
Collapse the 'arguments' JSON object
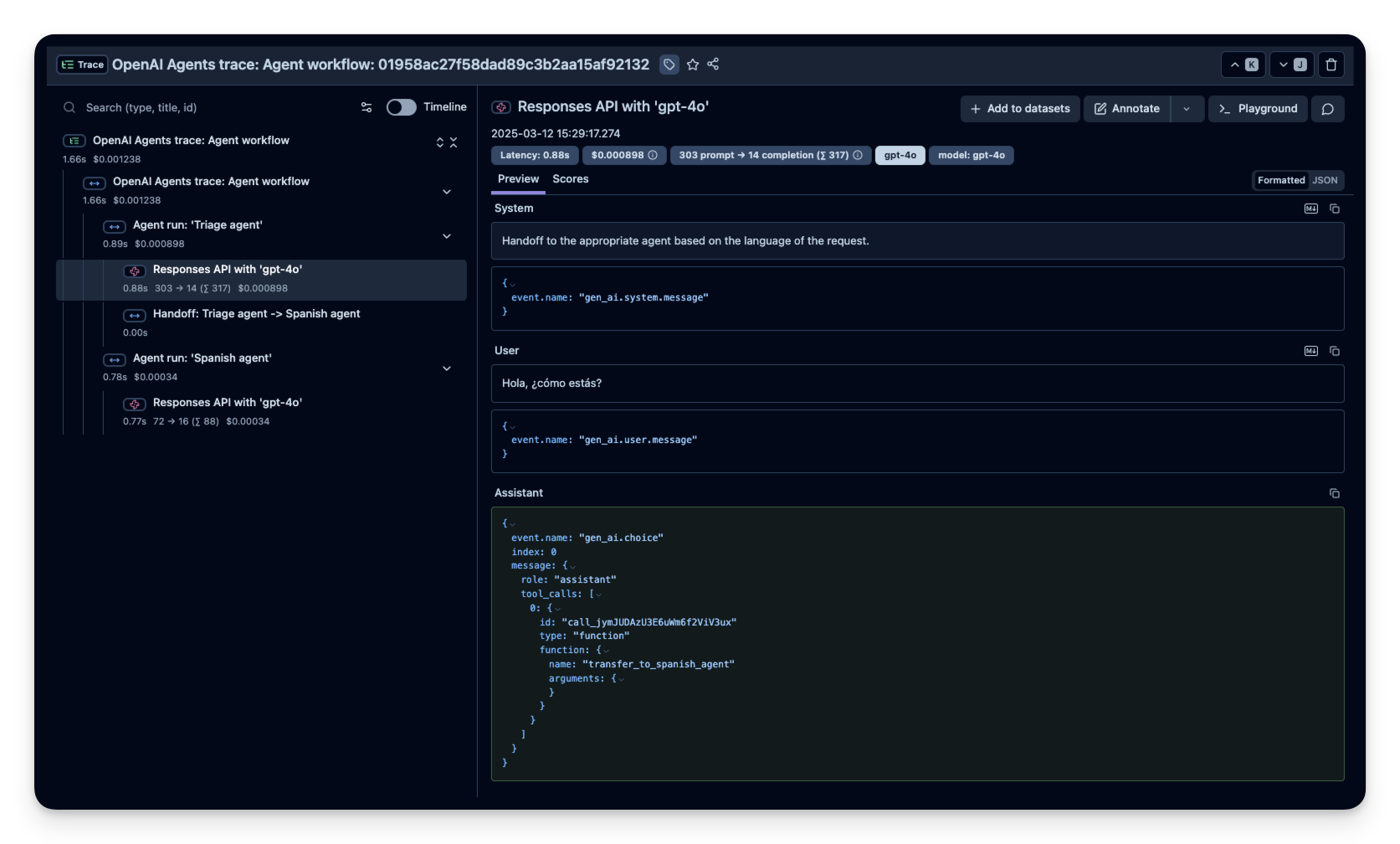point(621,679)
